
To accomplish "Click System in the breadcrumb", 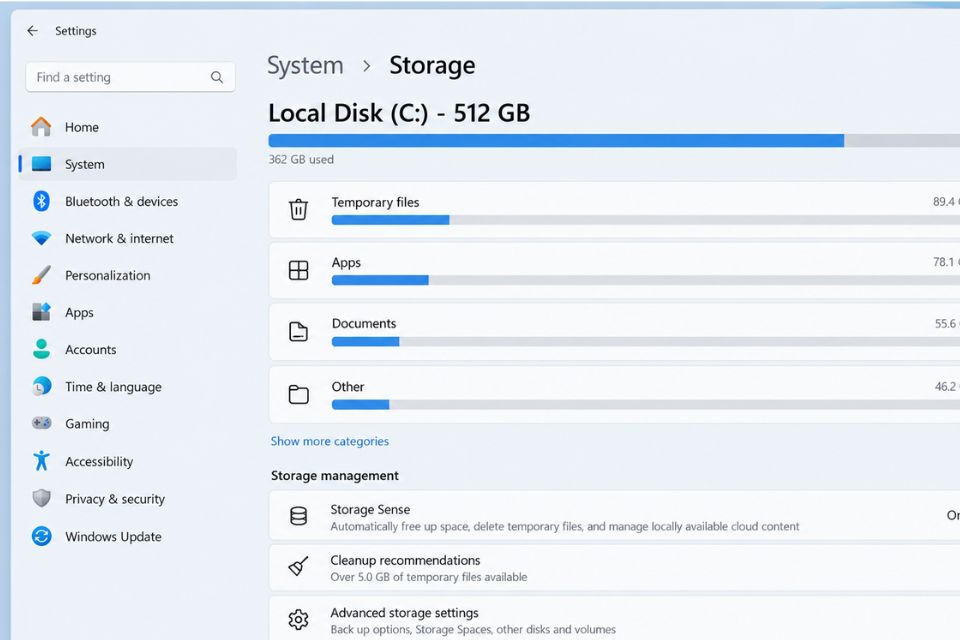I will tap(305, 66).
